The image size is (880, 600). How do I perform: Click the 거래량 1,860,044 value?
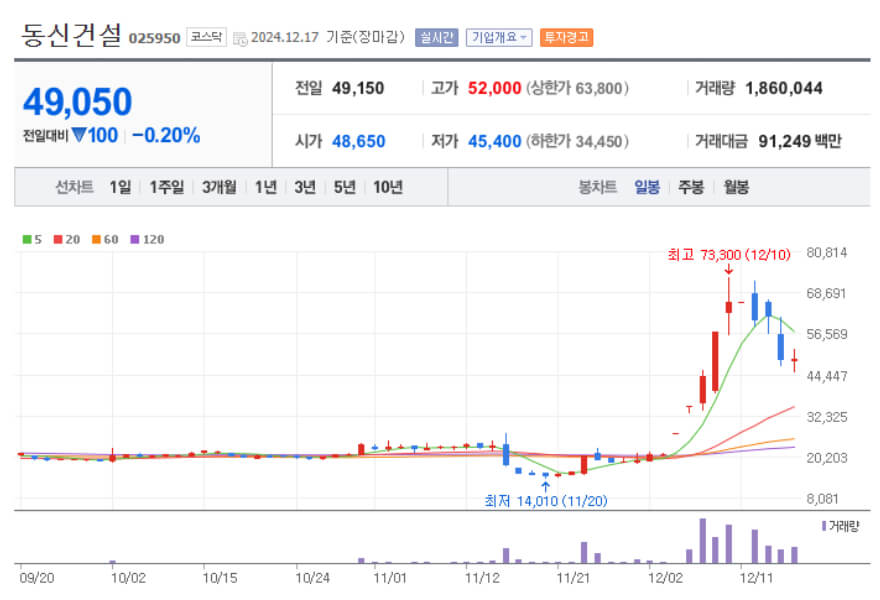(783, 88)
